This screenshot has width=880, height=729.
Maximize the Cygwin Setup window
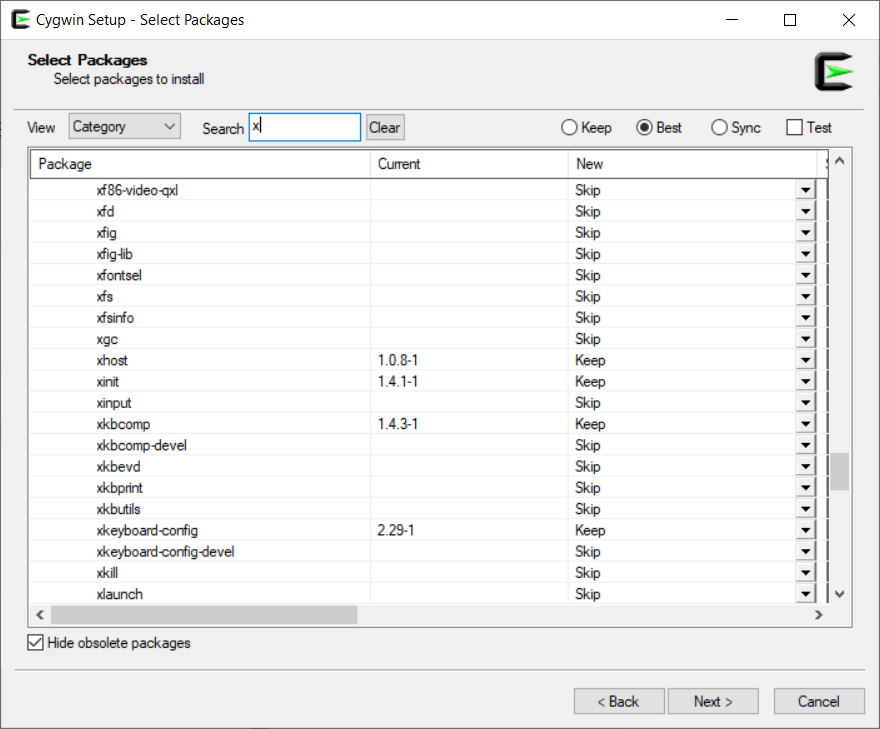[x=790, y=20]
